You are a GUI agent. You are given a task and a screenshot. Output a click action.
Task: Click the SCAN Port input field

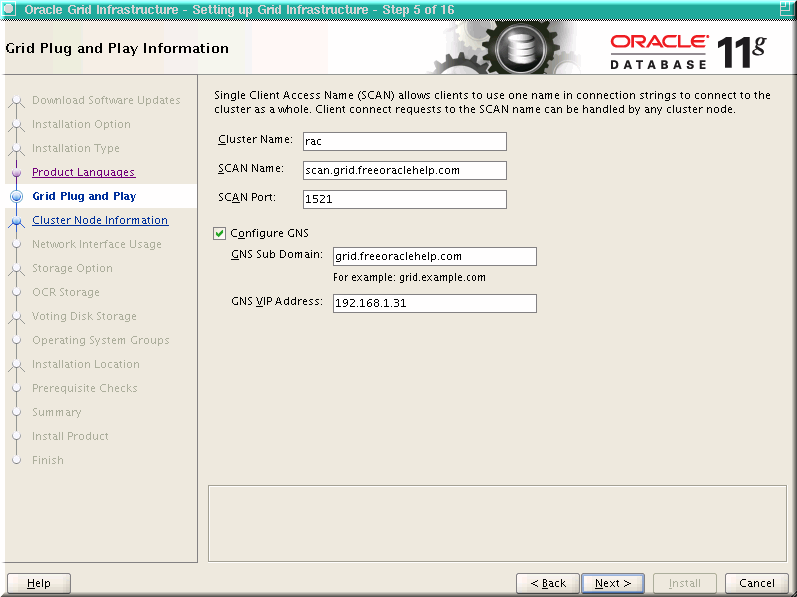click(x=405, y=199)
